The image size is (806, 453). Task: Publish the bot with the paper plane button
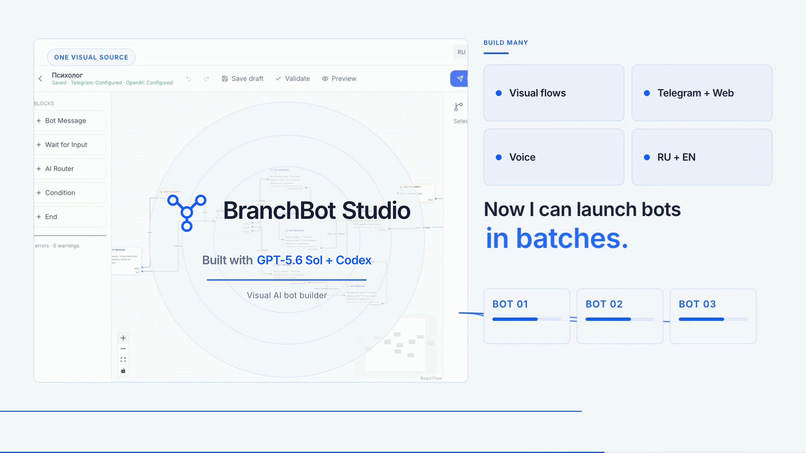459,79
